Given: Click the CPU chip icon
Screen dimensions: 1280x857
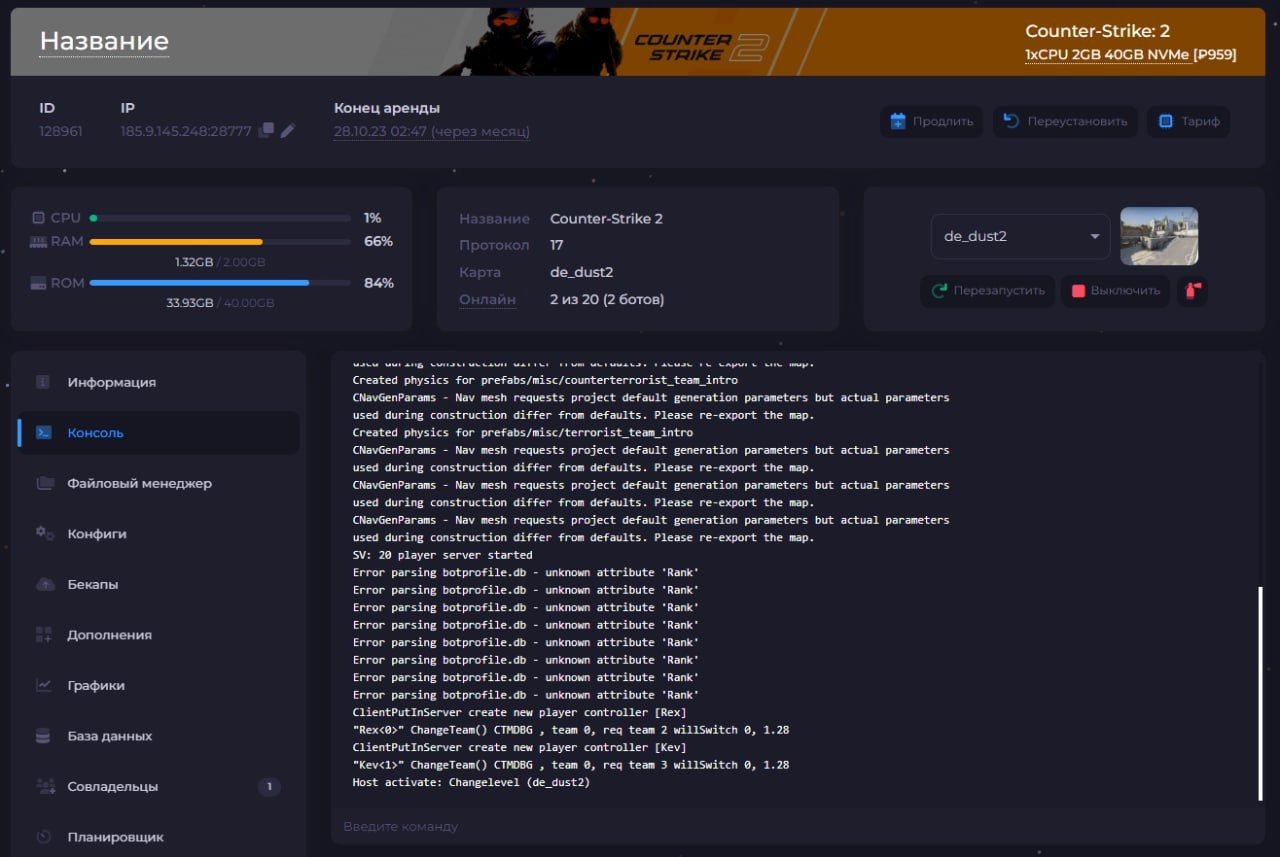Looking at the screenshot, I should (38, 217).
